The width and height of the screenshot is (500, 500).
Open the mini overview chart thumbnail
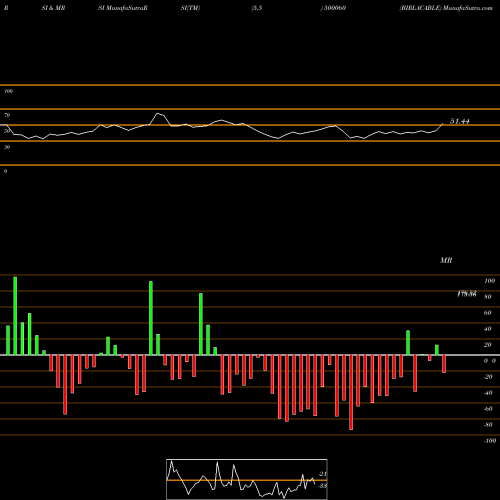(x=247, y=479)
